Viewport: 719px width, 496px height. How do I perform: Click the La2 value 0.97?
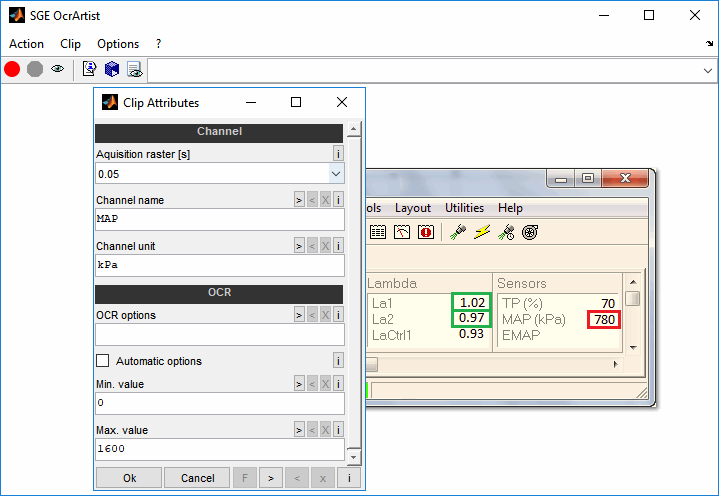pos(472,318)
